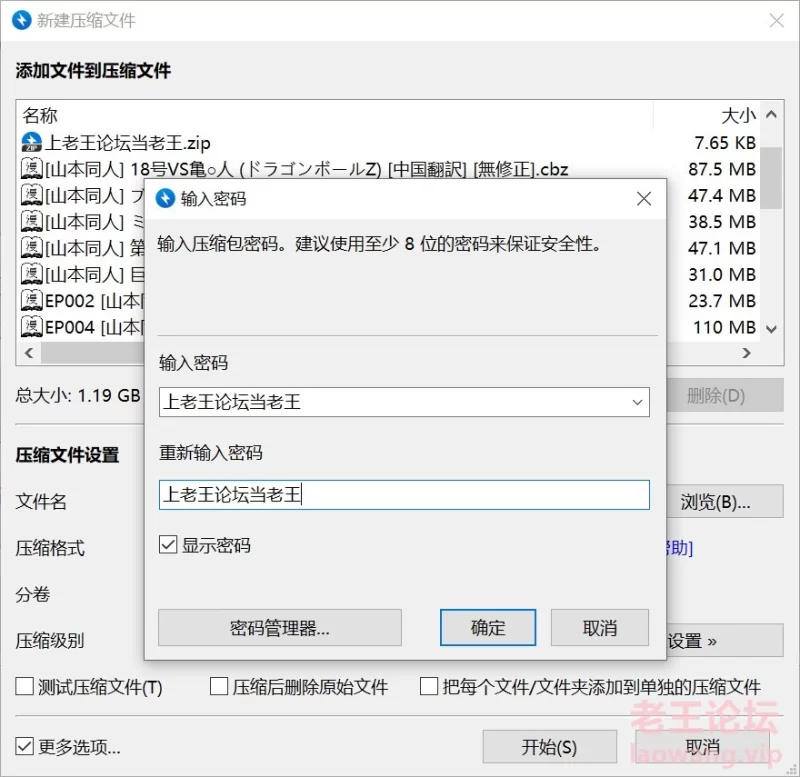This screenshot has height=777, width=800.
Task: Click the horizontal scroll right arrow
Action: pos(746,353)
